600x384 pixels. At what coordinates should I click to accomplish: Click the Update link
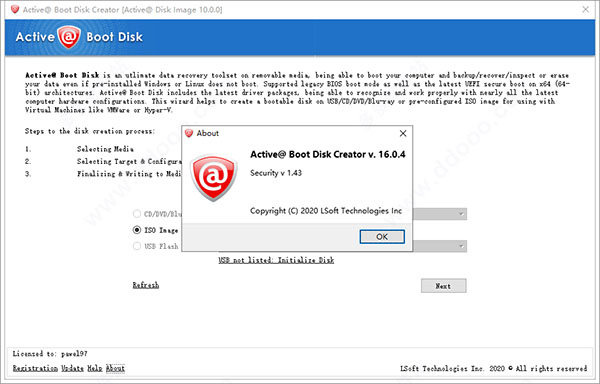72,368
